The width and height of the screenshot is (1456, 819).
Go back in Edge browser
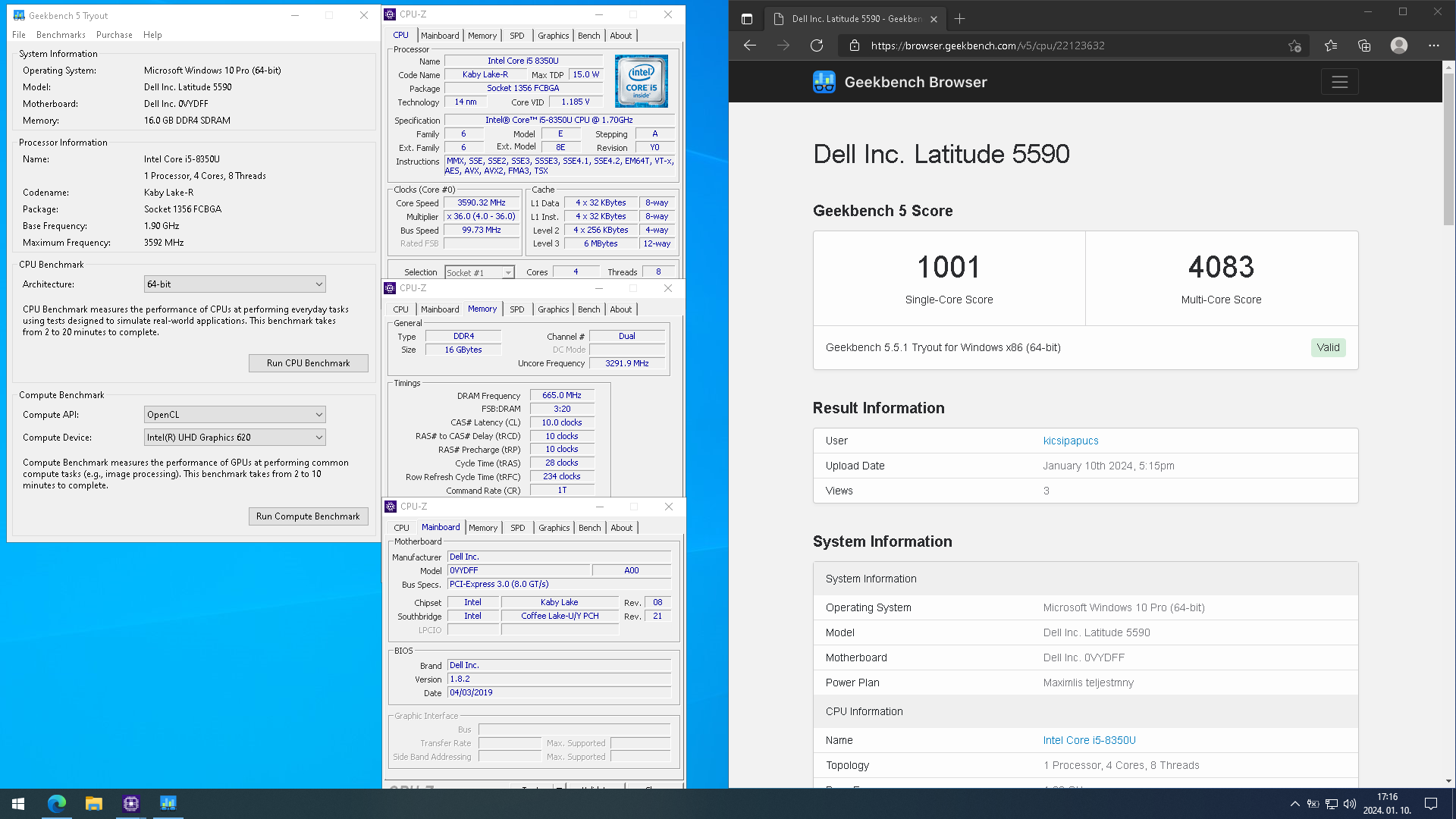(x=750, y=45)
